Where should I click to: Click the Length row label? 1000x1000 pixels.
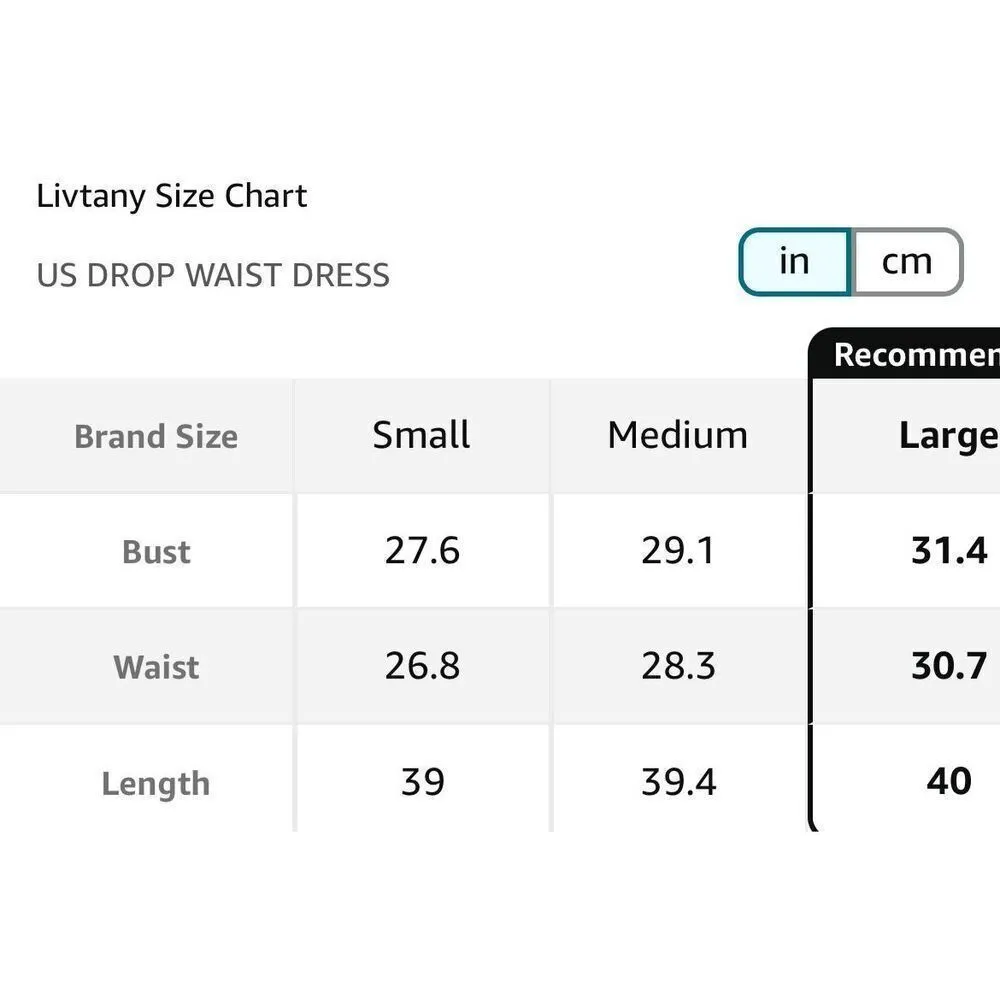(156, 783)
